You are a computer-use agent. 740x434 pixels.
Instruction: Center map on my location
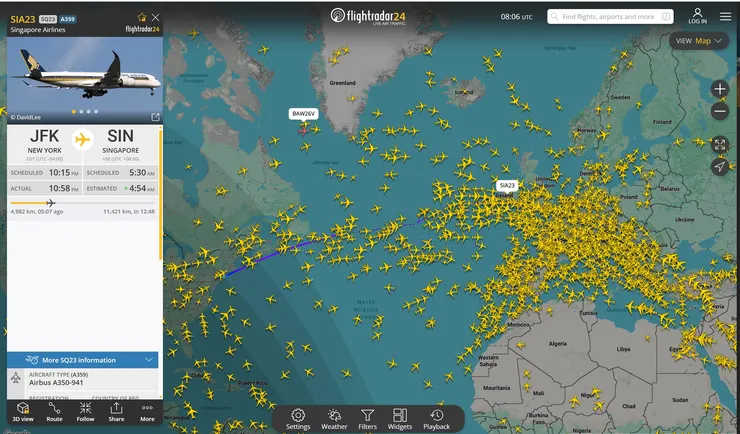click(x=720, y=167)
